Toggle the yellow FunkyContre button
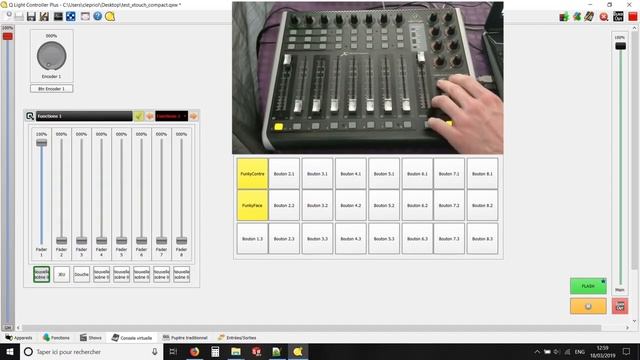 click(x=252, y=174)
